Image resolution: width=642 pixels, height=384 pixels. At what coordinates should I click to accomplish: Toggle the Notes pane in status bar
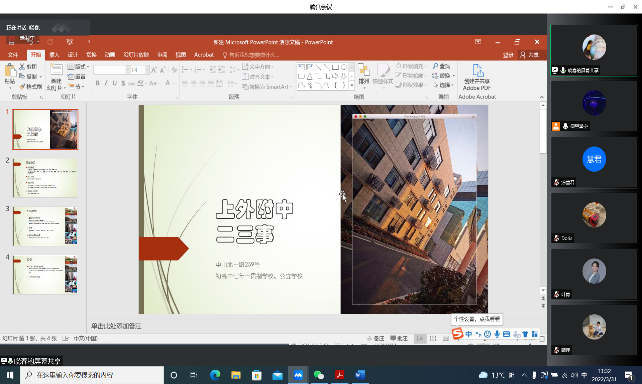pyautogui.click(x=376, y=339)
